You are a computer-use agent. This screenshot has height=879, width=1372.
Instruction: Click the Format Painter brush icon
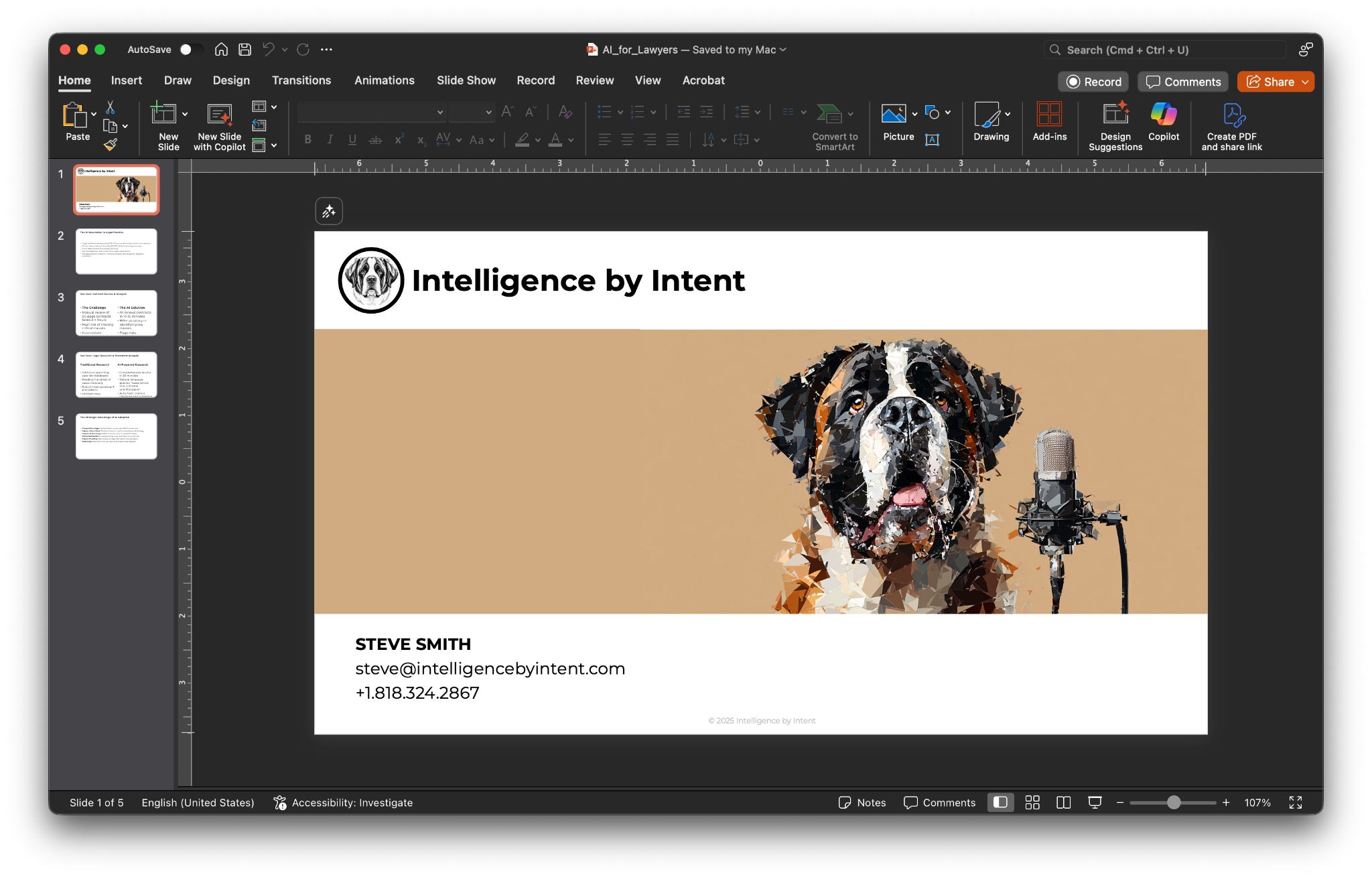pyautogui.click(x=111, y=145)
